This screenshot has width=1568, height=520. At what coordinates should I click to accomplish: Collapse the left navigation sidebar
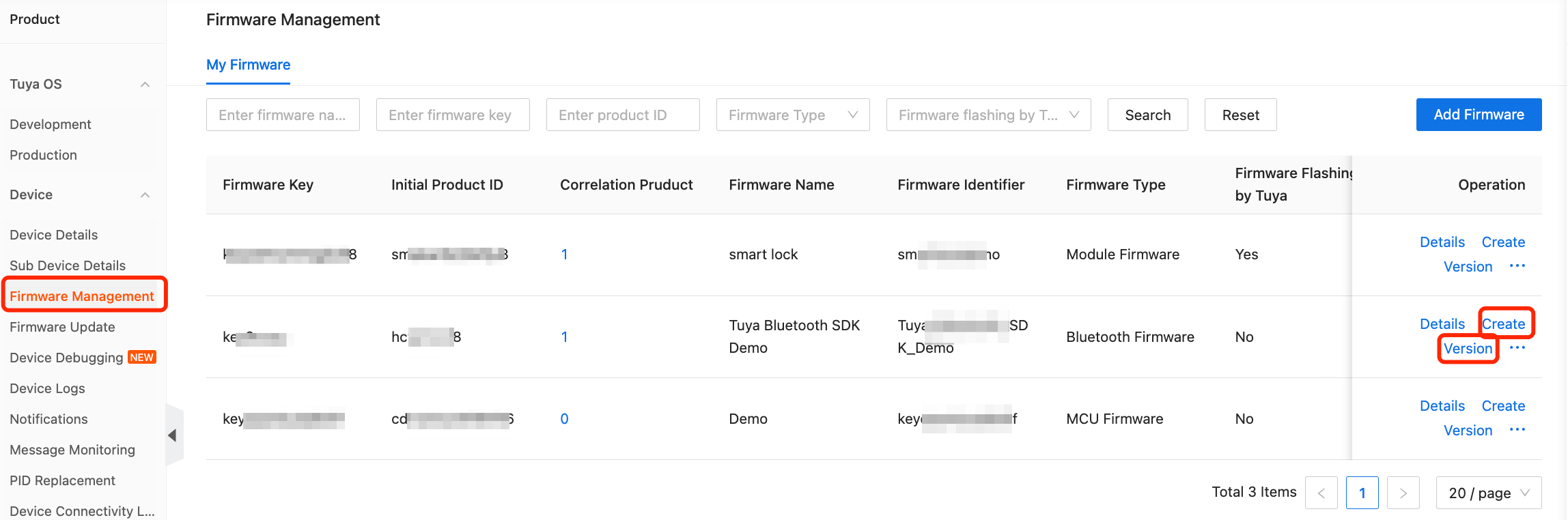point(173,435)
